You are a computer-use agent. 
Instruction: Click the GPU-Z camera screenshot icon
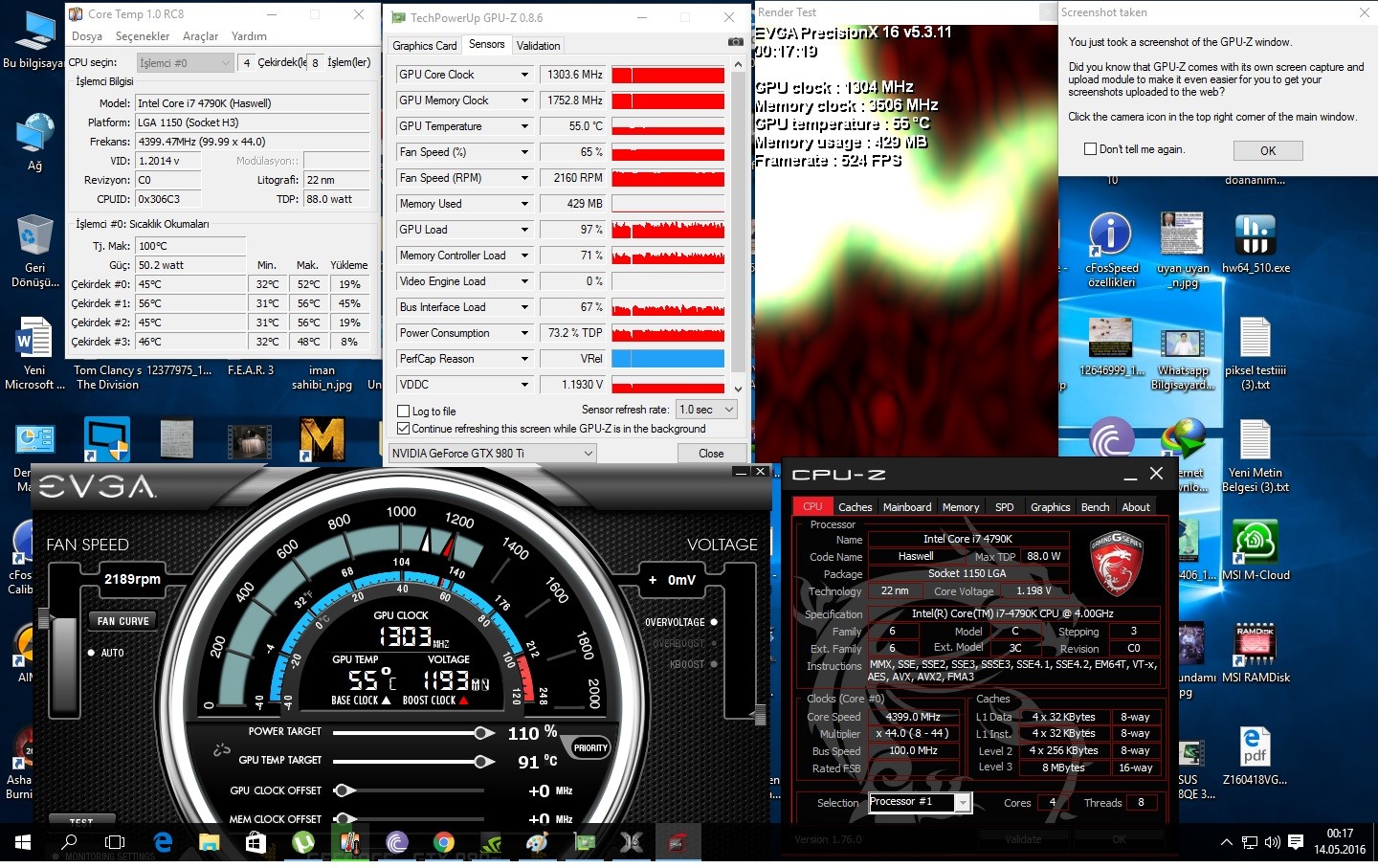(x=735, y=42)
